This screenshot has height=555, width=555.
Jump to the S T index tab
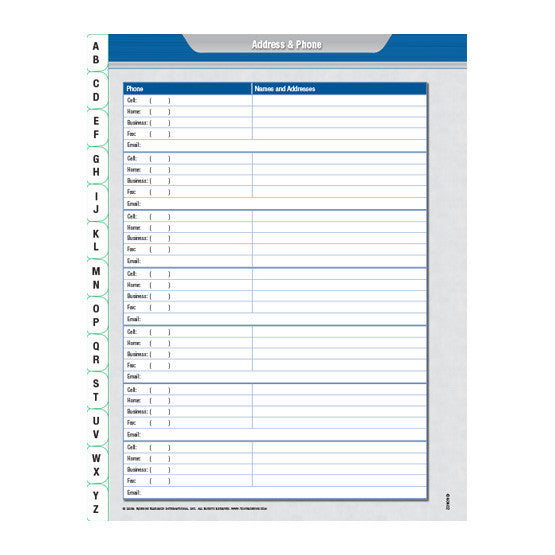coord(97,390)
